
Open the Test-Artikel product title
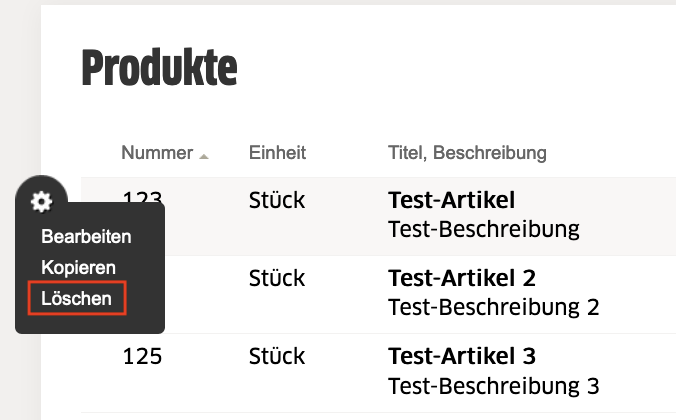coord(451,200)
